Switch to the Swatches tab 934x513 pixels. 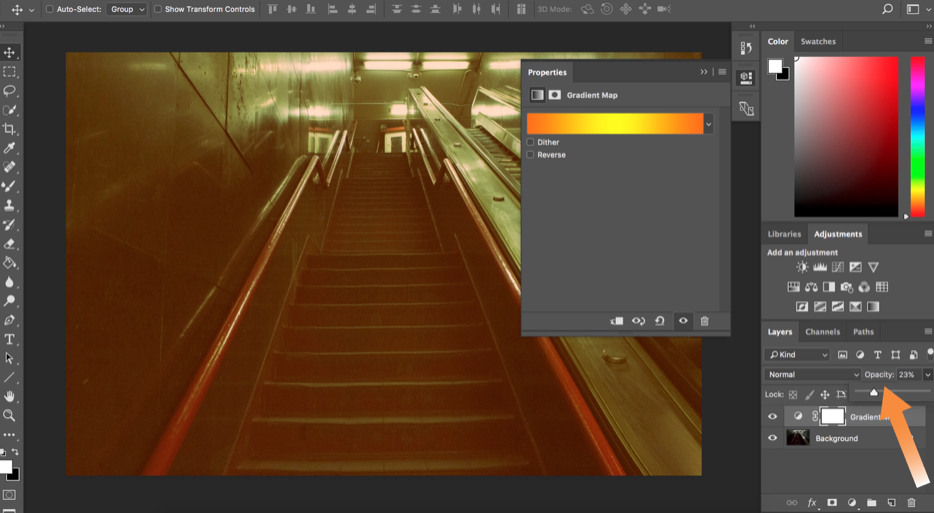coord(818,41)
